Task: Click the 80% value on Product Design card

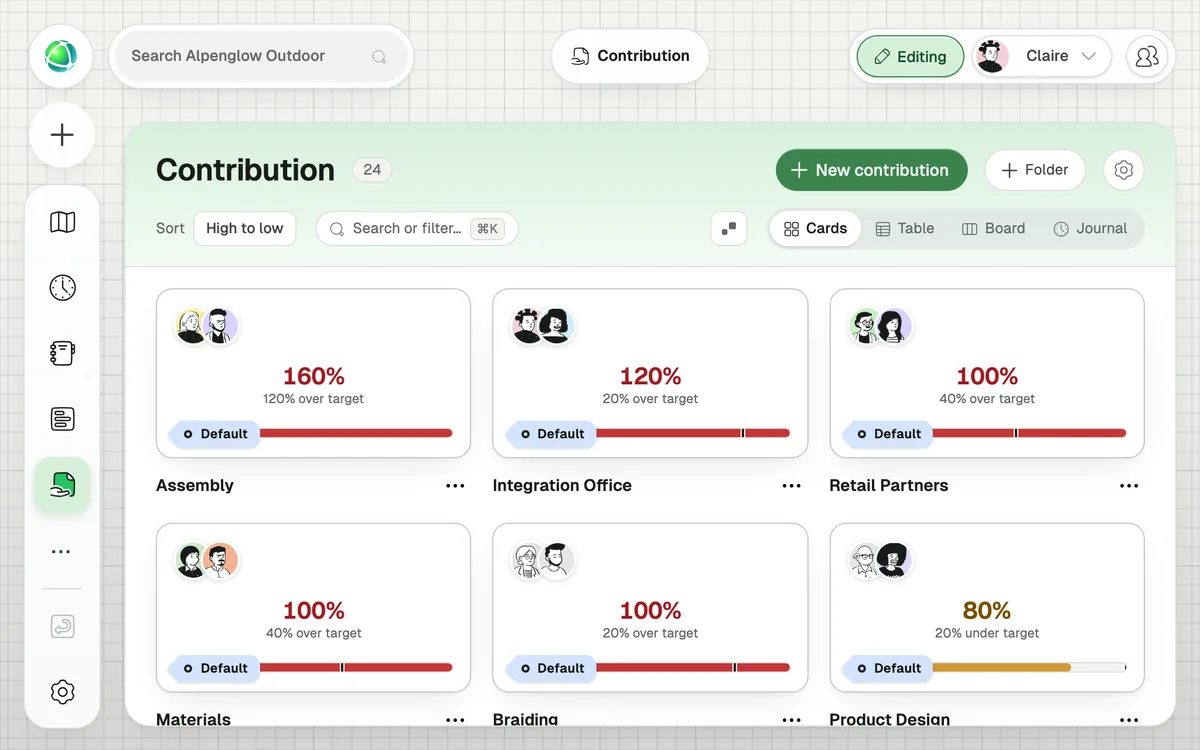Action: [987, 610]
